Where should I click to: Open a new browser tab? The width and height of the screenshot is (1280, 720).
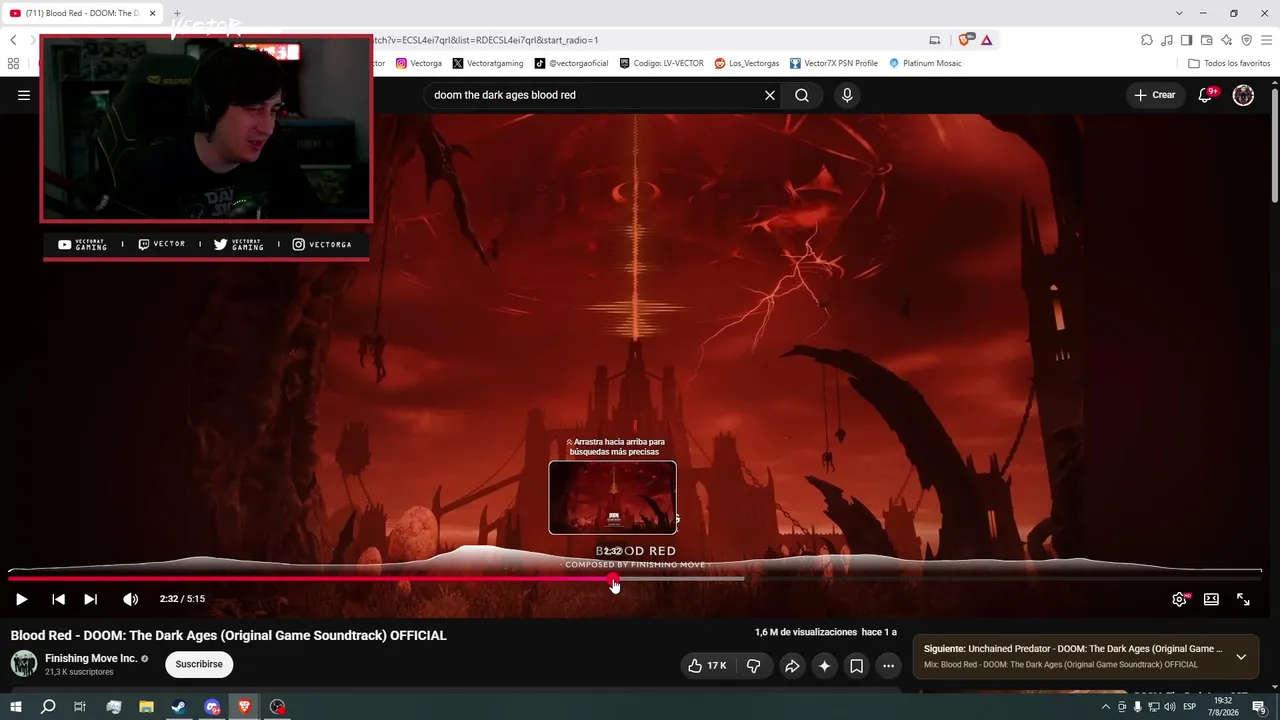tap(177, 13)
